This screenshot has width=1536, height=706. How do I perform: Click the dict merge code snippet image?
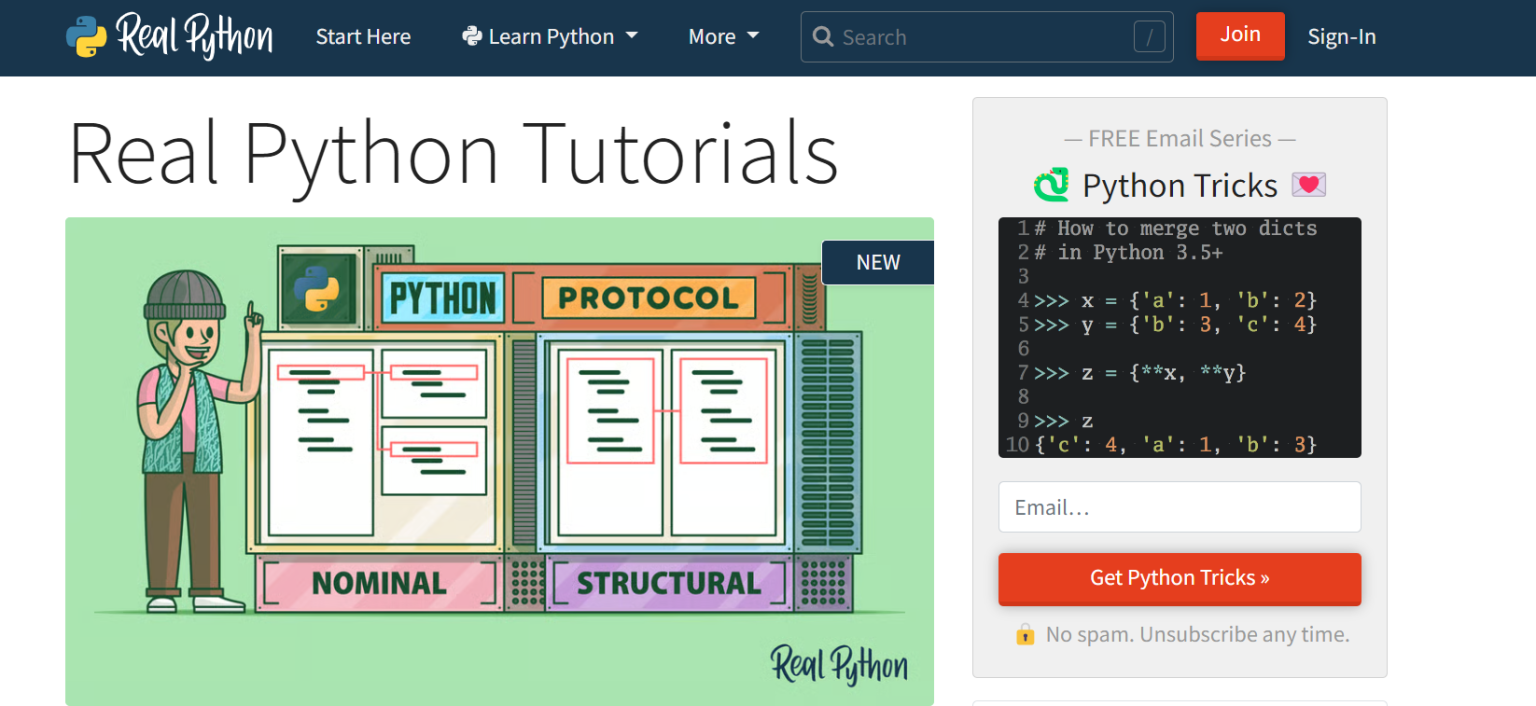pyautogui.click(x=1179, y=337)
